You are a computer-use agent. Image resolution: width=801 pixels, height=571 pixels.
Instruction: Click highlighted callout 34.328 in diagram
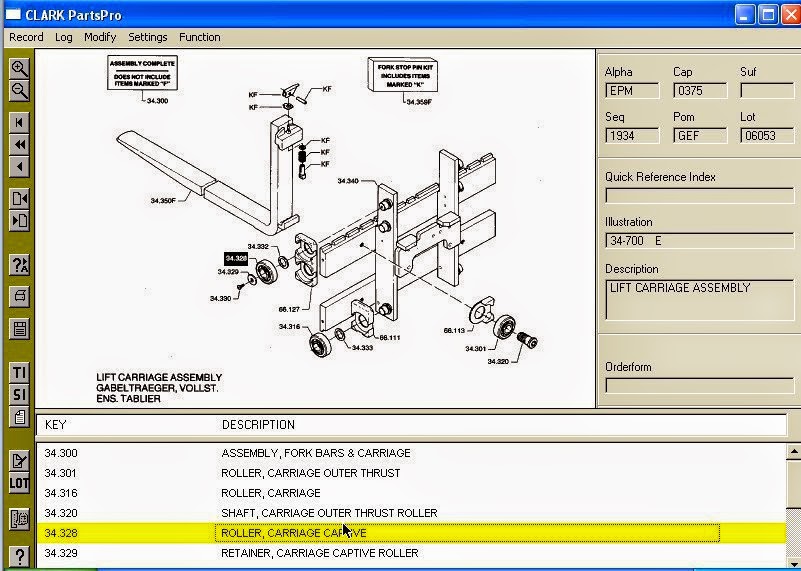pyautogui.click(x=236, y=259)
